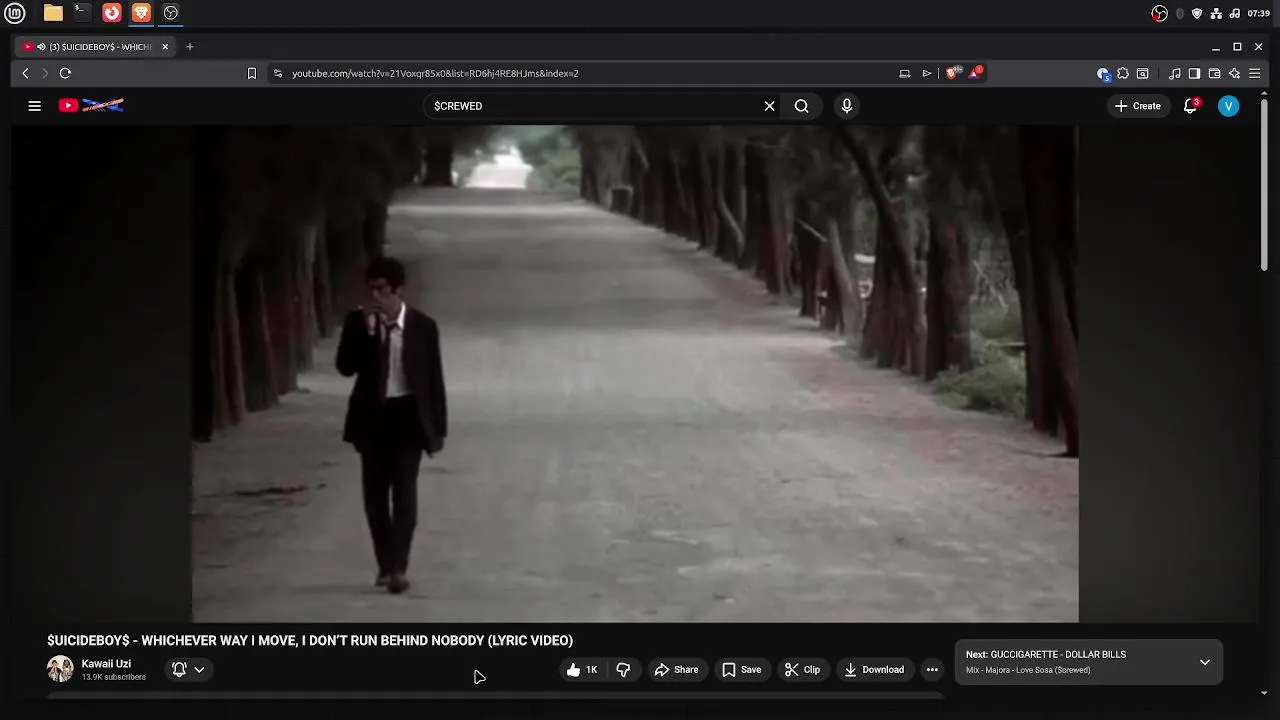This screenshot has width=1280, height=720.
Task: Share this video
Action: (x=676, y=670)
